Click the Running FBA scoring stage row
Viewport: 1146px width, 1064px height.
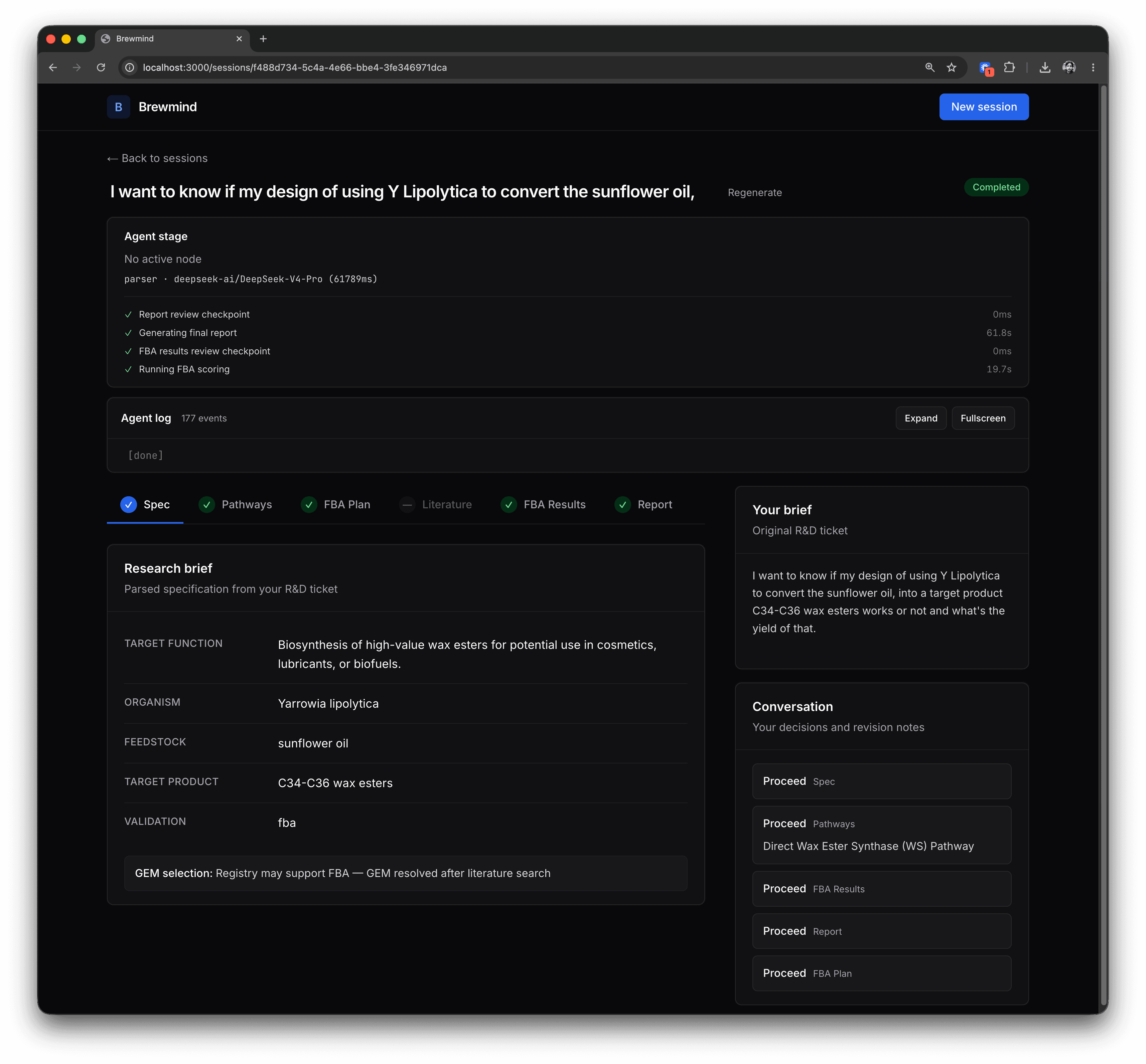[567, 369]
